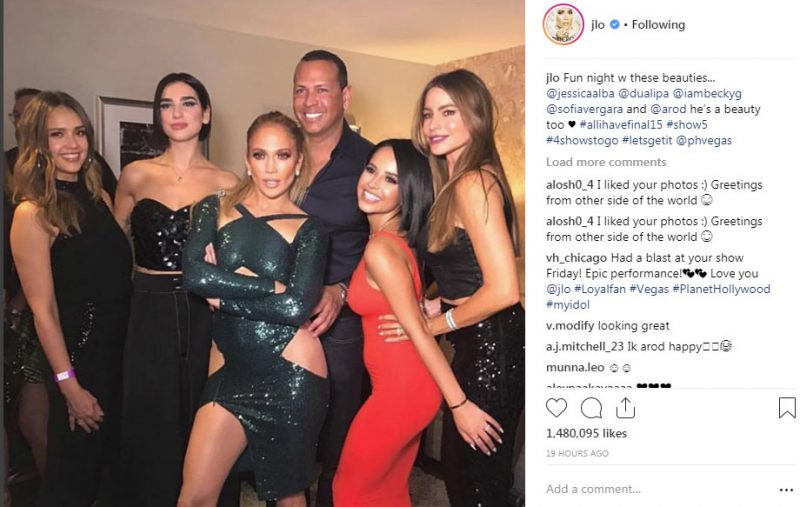Open the three-dot more options menu
The width and height of the screenshot is (800, 507).
[786, 490]
